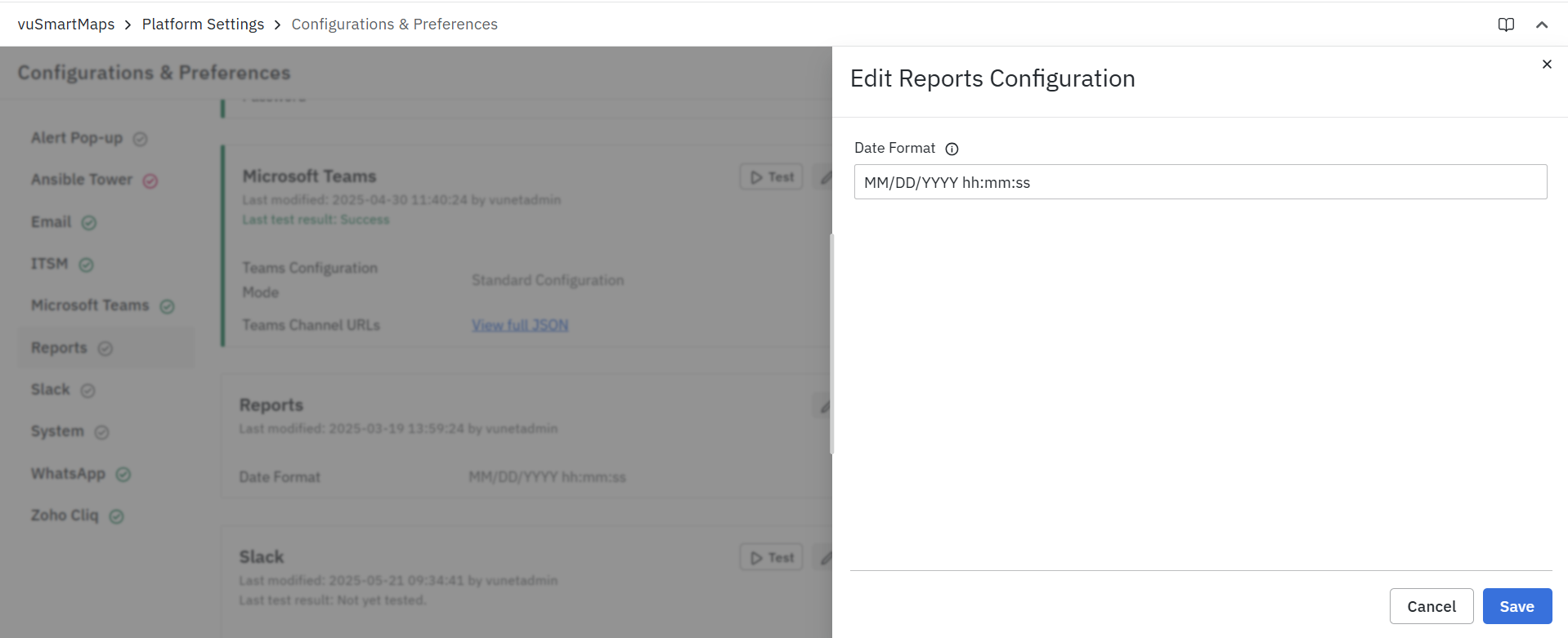Screen dimensions: 1568x638
Task: Close the Edit Reports Configuration panel
Action: pos(1546,65)
